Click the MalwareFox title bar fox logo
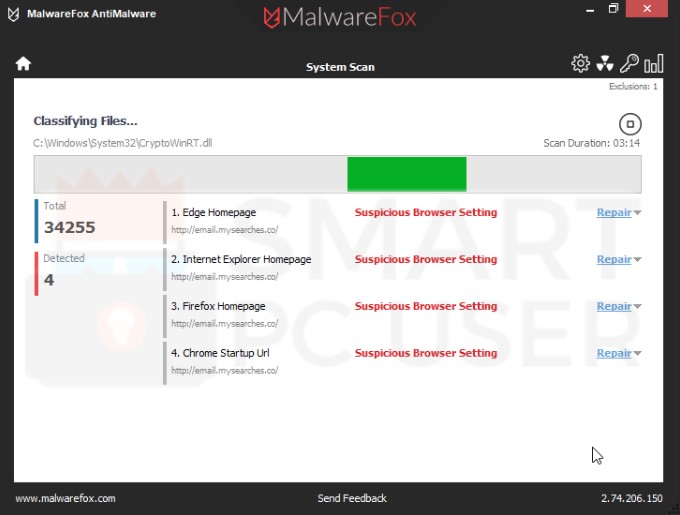This screenshot has height=515, width=680. pyautogui.click(x=13, y=14)
